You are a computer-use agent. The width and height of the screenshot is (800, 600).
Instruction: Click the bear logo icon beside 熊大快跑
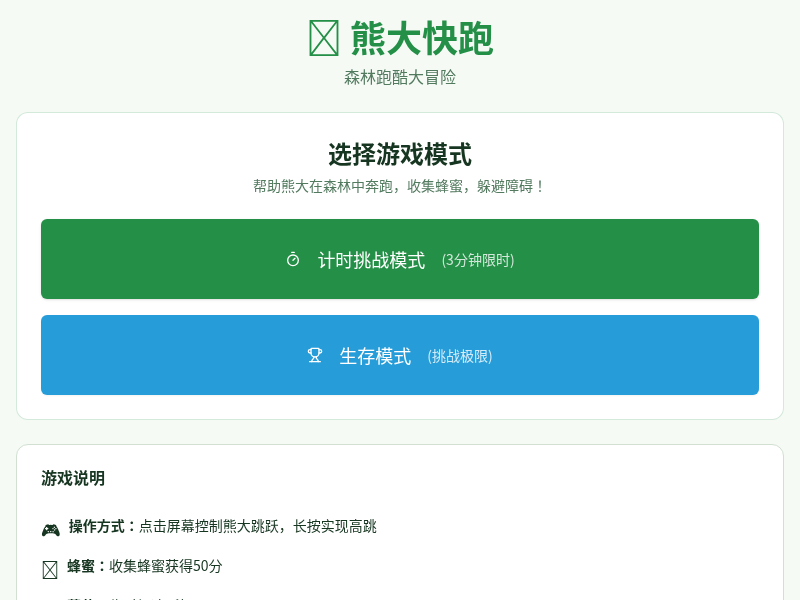(324, 39)
